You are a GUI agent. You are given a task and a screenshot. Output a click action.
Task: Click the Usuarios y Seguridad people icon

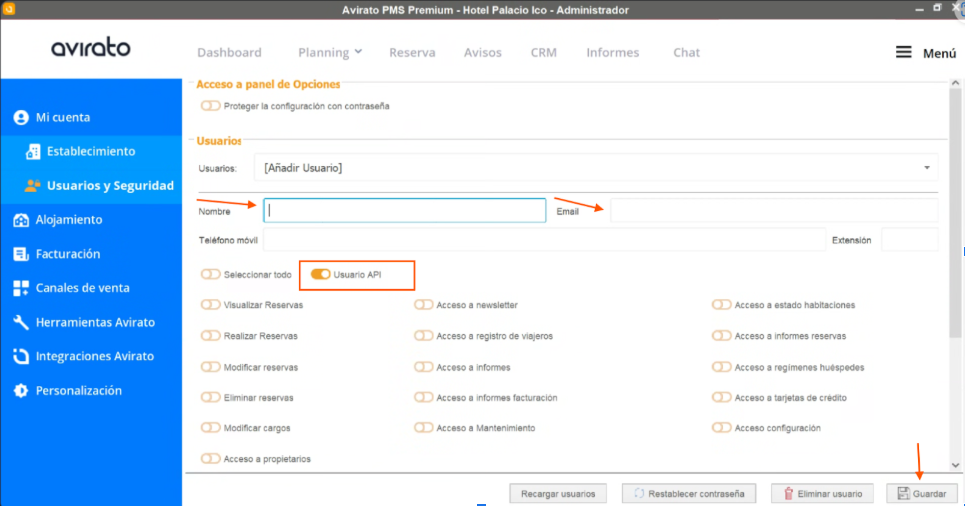[x=33, y=185]
